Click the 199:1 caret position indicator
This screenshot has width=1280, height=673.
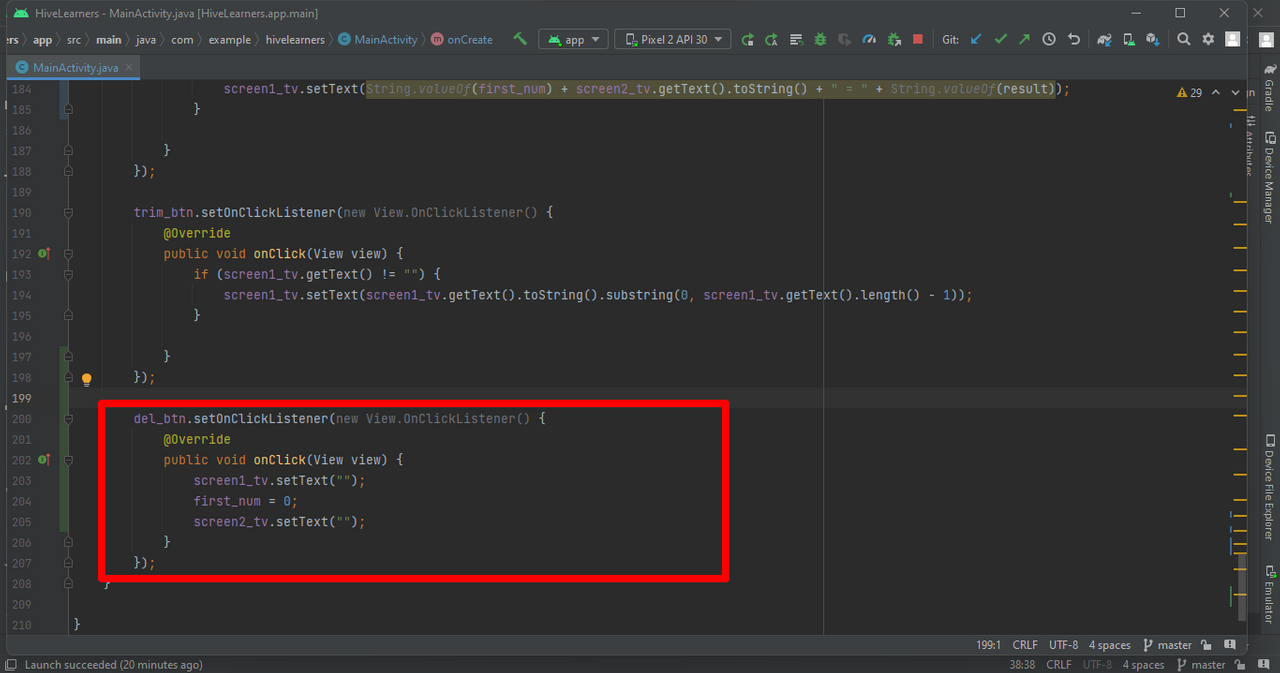tap(987, 645)
